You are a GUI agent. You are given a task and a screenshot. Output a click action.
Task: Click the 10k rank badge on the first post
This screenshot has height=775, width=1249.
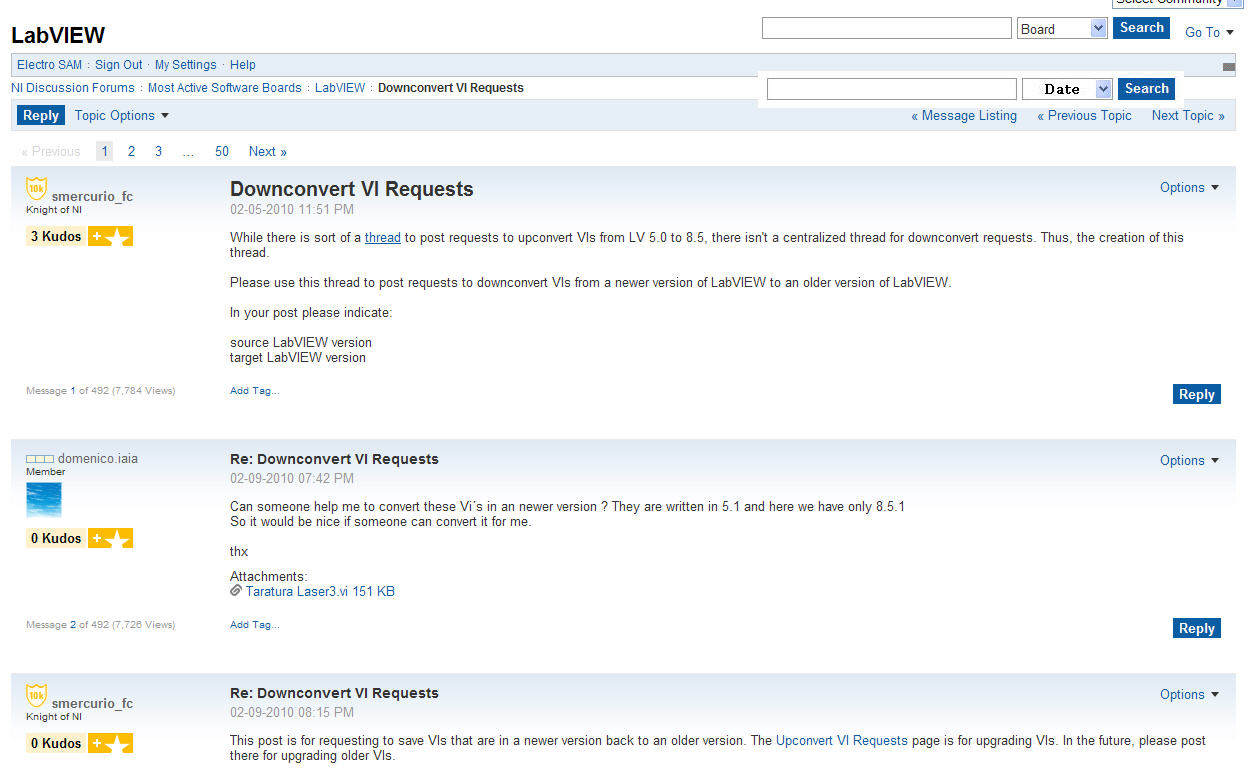(x=37, y=188)
